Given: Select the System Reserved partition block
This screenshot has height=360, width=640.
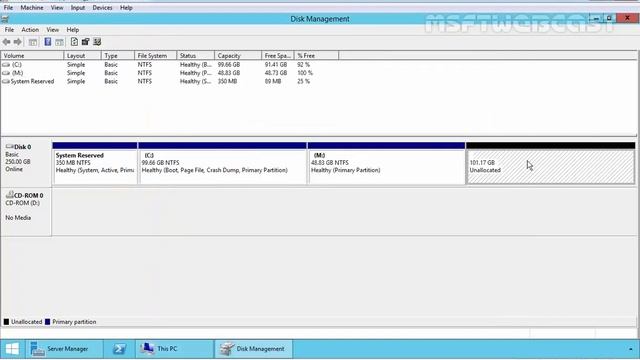Looking at the screenshot, I should (x=95, y=163).
